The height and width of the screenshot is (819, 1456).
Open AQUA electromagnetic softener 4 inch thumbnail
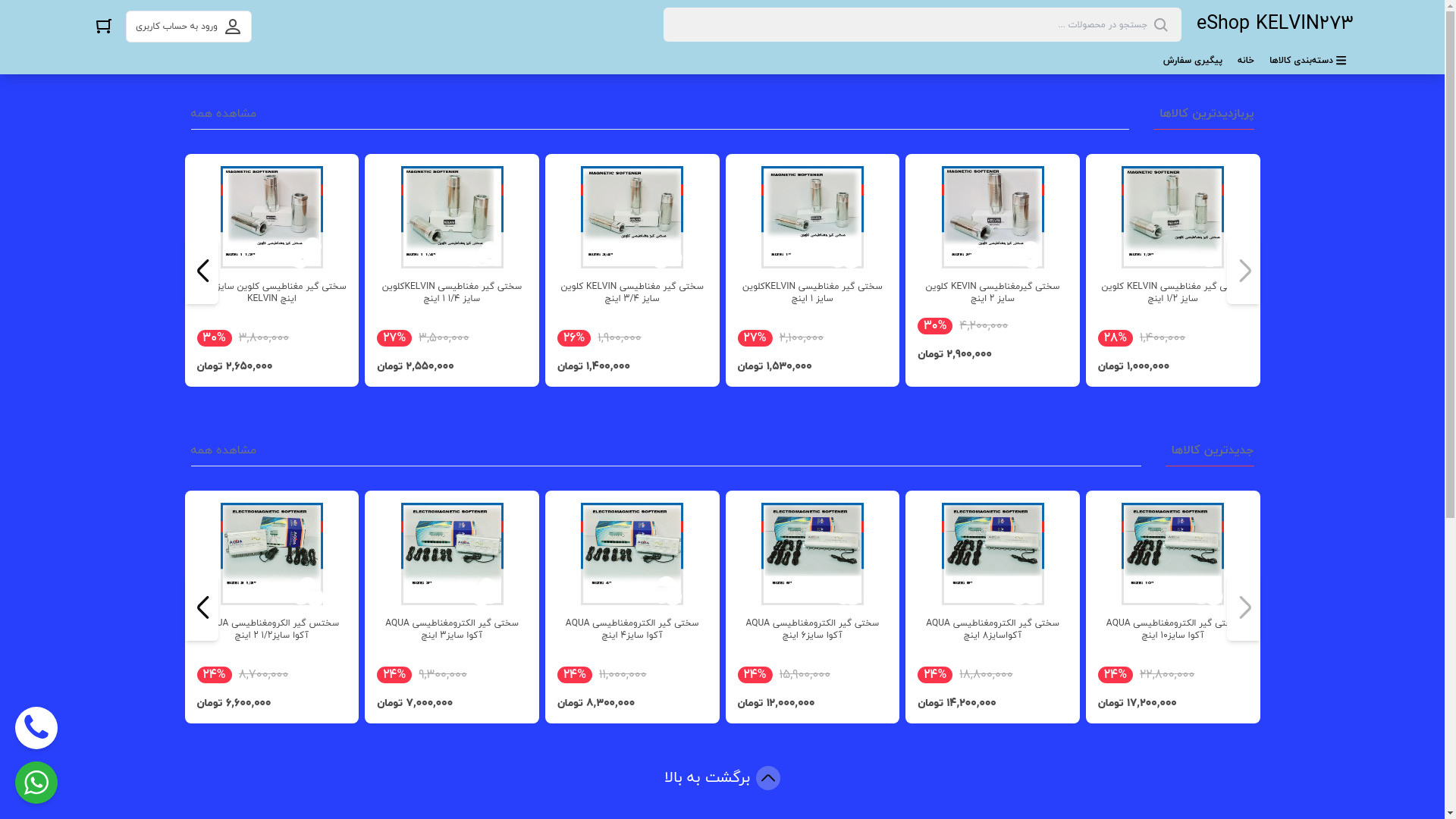[632, 554]
